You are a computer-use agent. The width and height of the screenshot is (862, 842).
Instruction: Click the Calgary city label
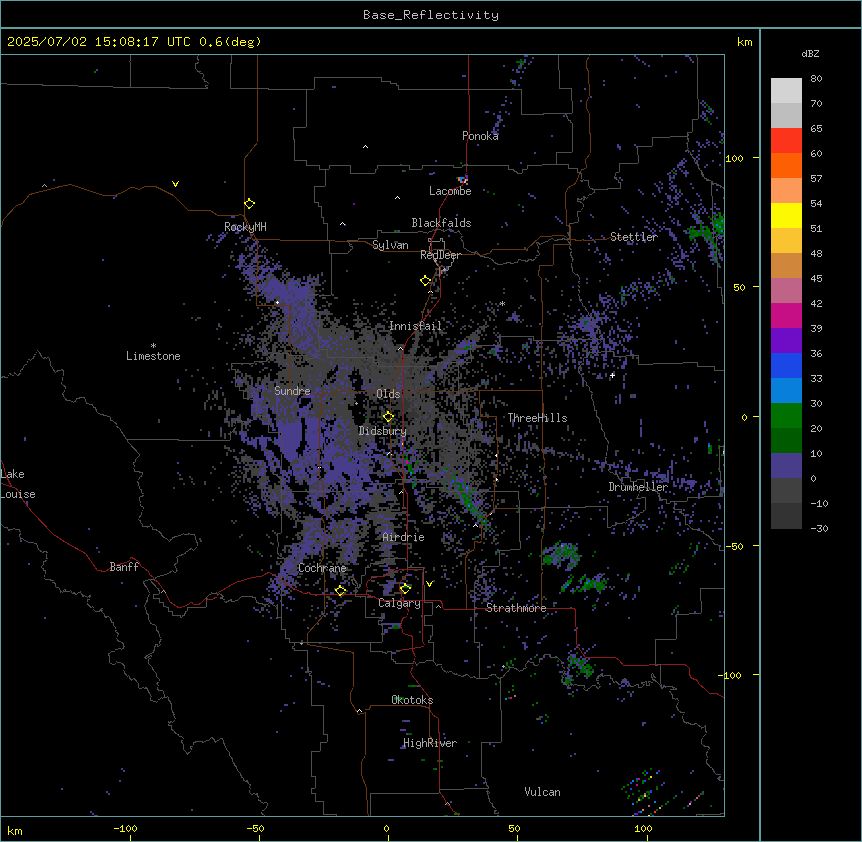point(400,603)
